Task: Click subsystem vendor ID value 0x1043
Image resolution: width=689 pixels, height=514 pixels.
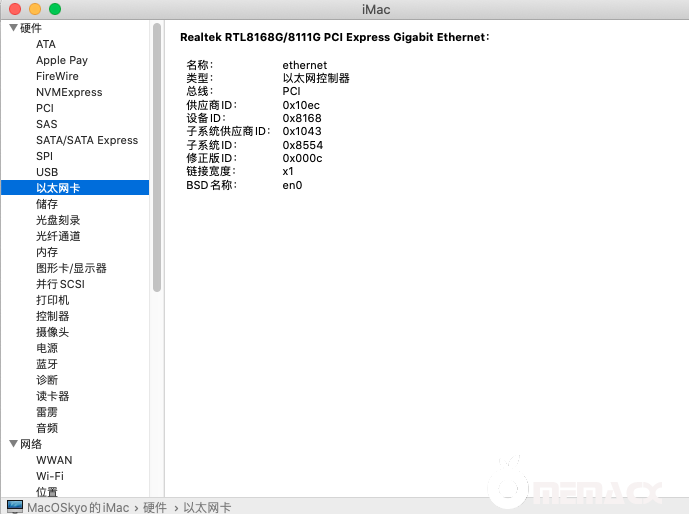Action: [x=302, y=131]
